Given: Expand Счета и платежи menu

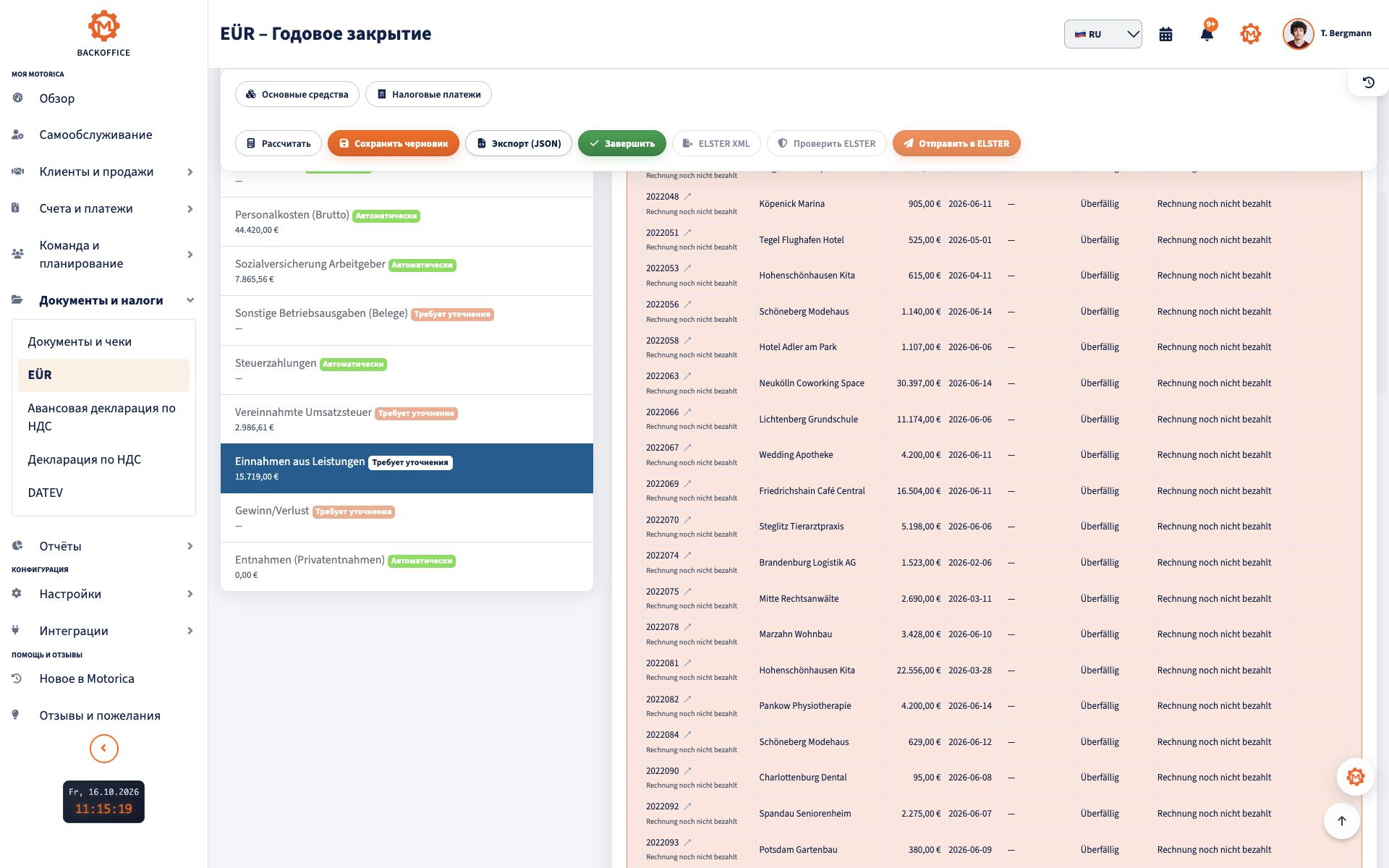Looking at the screenshot, I should coord(103,208).
